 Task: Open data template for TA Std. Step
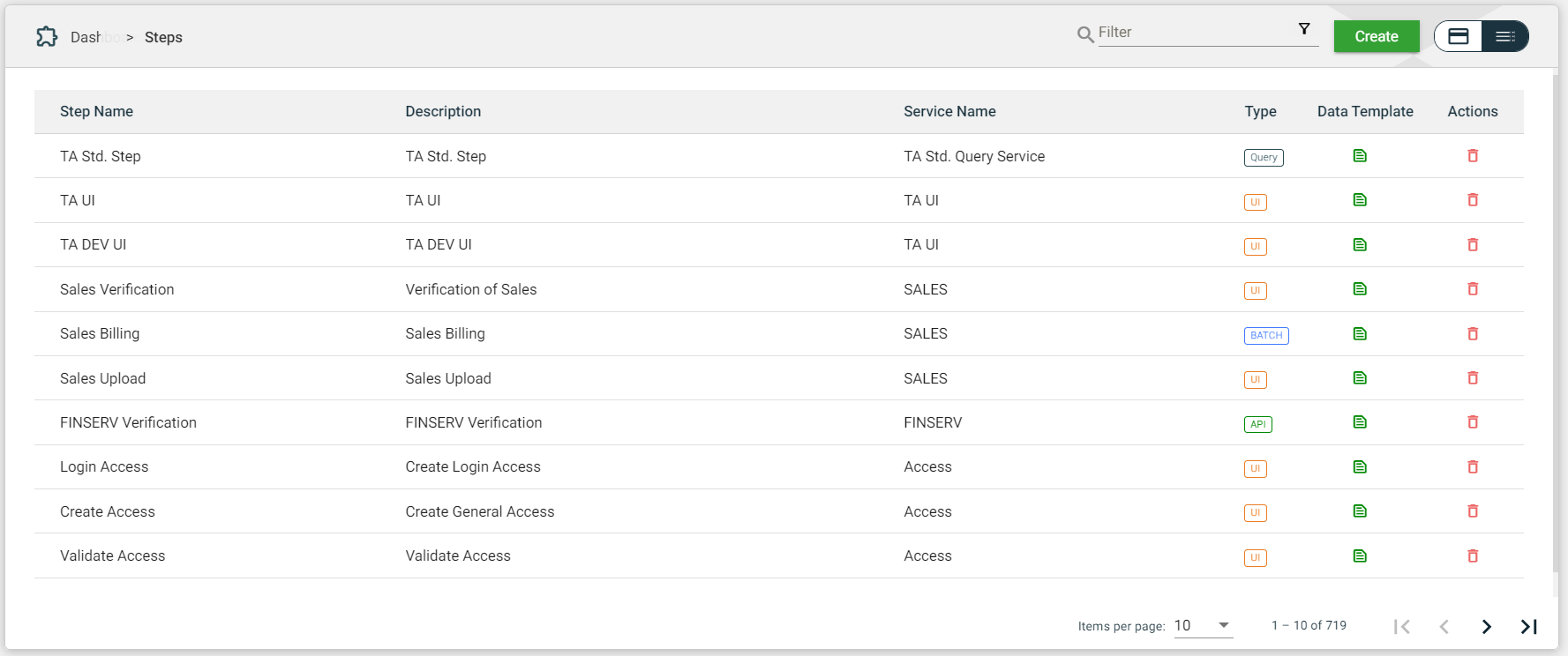1360,156
